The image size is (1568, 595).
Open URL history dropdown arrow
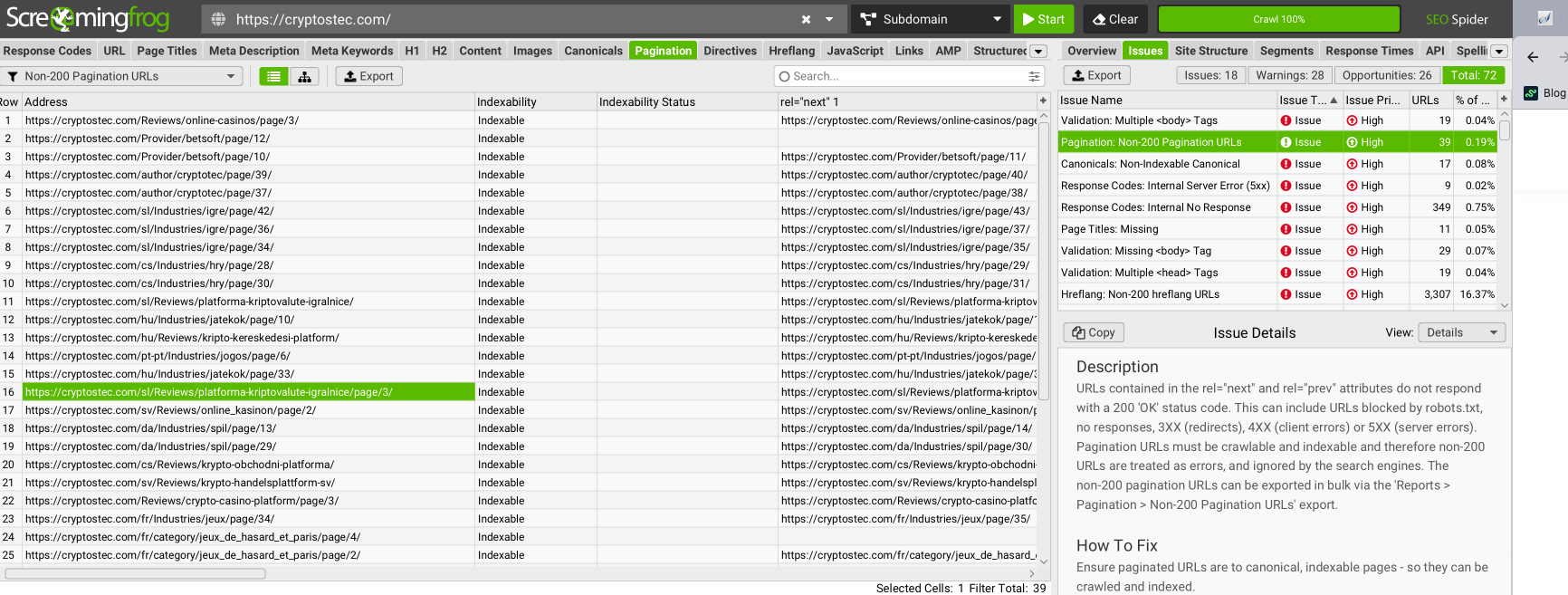point(829,19)
